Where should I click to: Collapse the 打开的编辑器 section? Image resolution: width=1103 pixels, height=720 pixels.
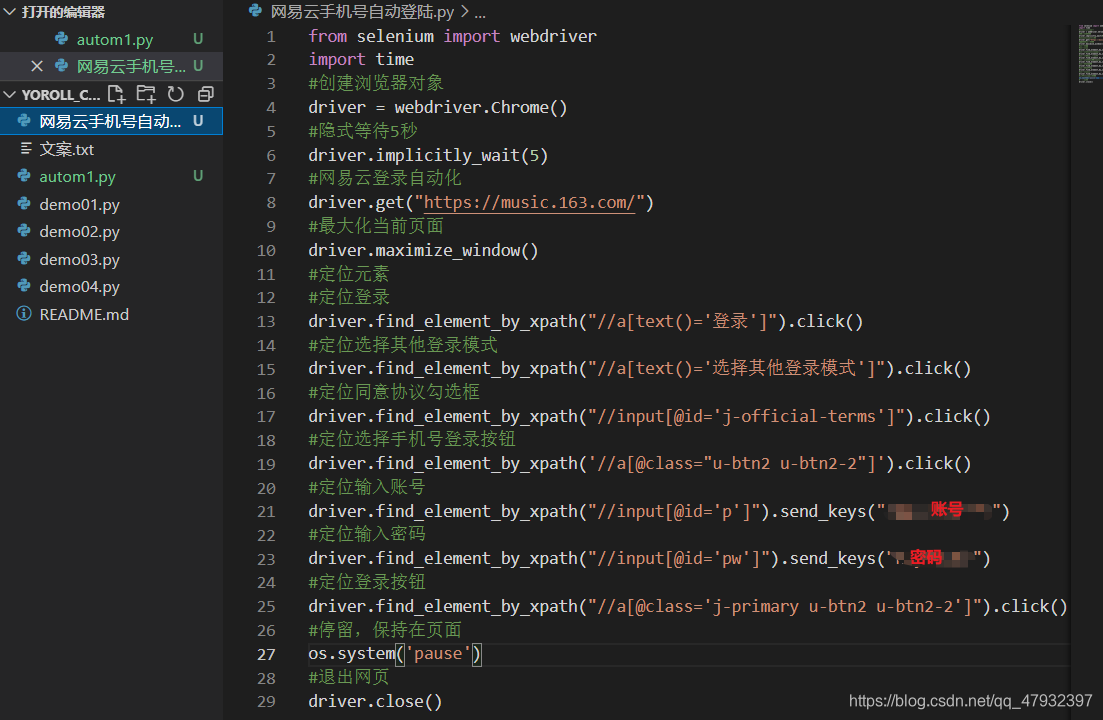[x=9, y=12]
